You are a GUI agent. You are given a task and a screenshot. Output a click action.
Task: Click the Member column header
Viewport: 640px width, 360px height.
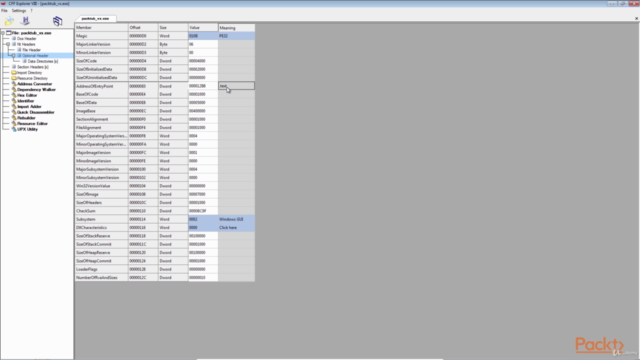click(101, 27)
